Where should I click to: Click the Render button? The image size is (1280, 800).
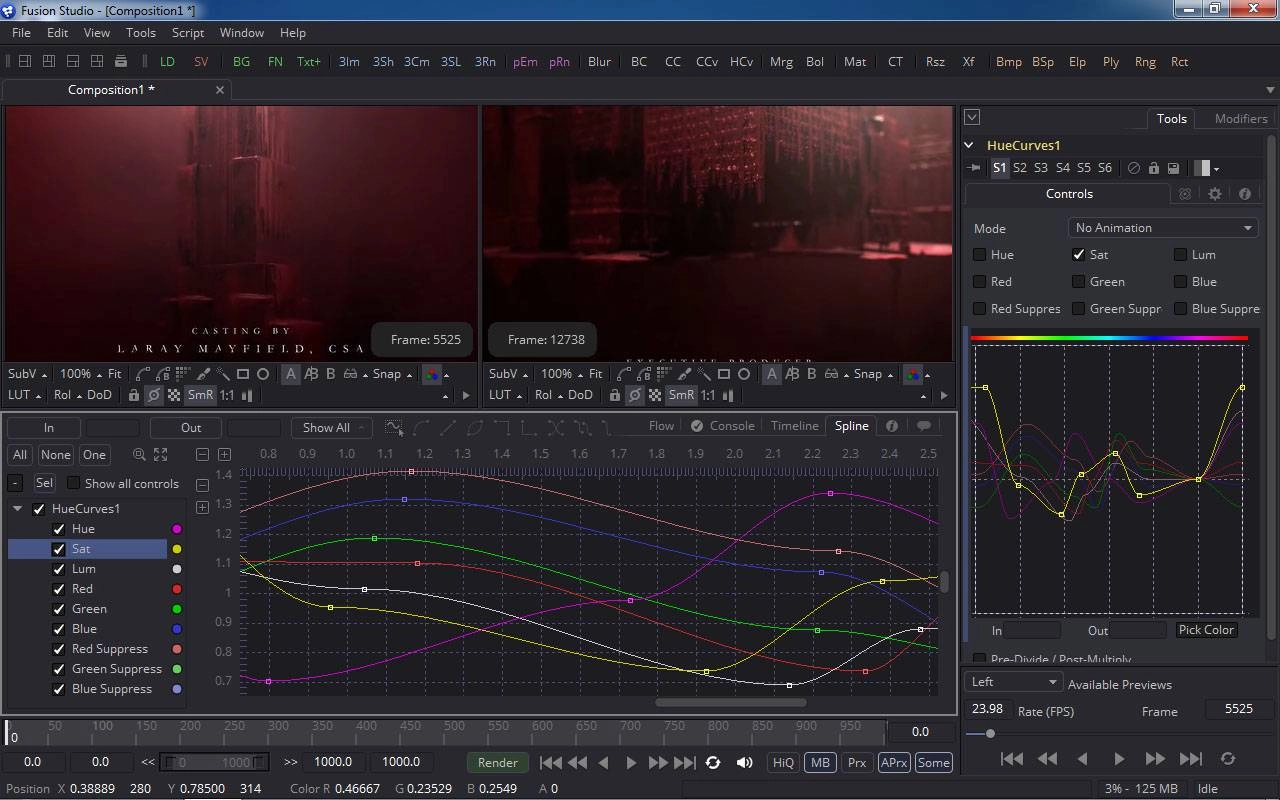pyautogui.click(x=497, y=762)
